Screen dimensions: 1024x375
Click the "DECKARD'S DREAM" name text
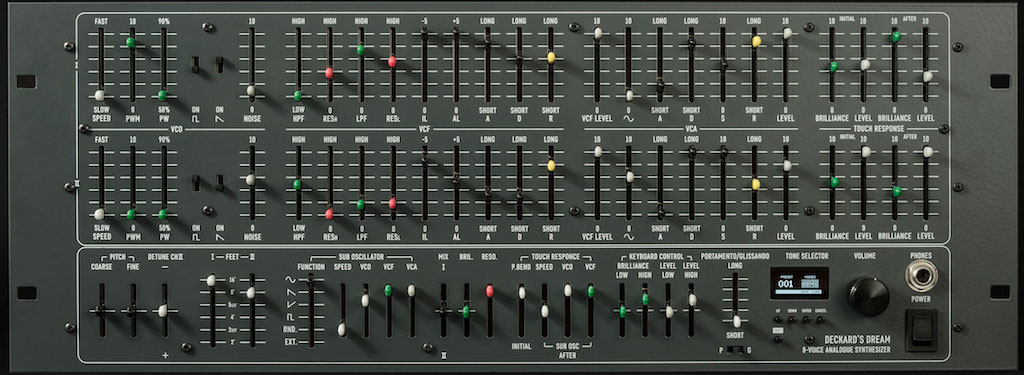(x=857, y=340)
